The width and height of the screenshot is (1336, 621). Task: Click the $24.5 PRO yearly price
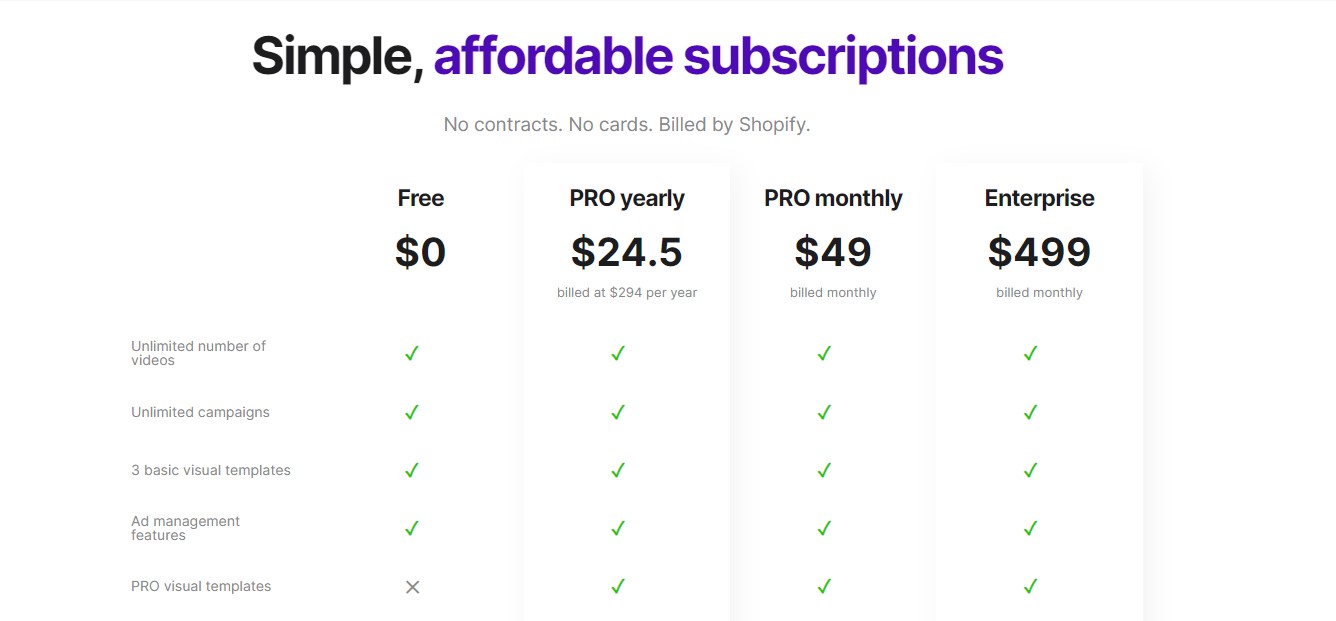[x=627, y=252]
